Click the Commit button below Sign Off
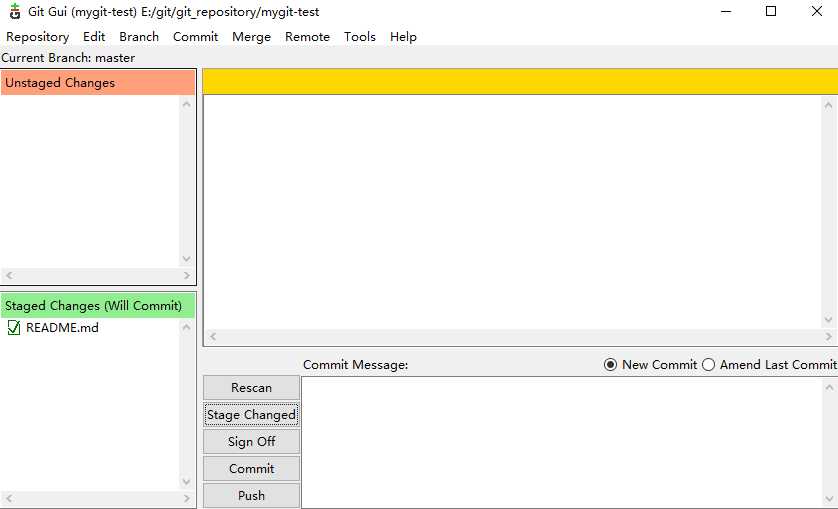 pos(251,469)
